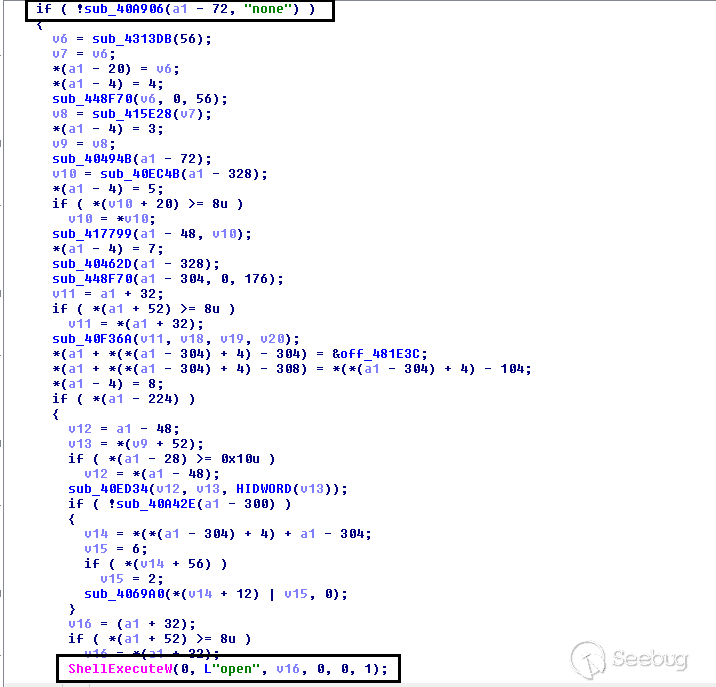This screenshot has height=687, width=716.
Task: Click sub_40ED34(v12, v13, HIDWORD(v13)) call
Action: coord(208,489)
